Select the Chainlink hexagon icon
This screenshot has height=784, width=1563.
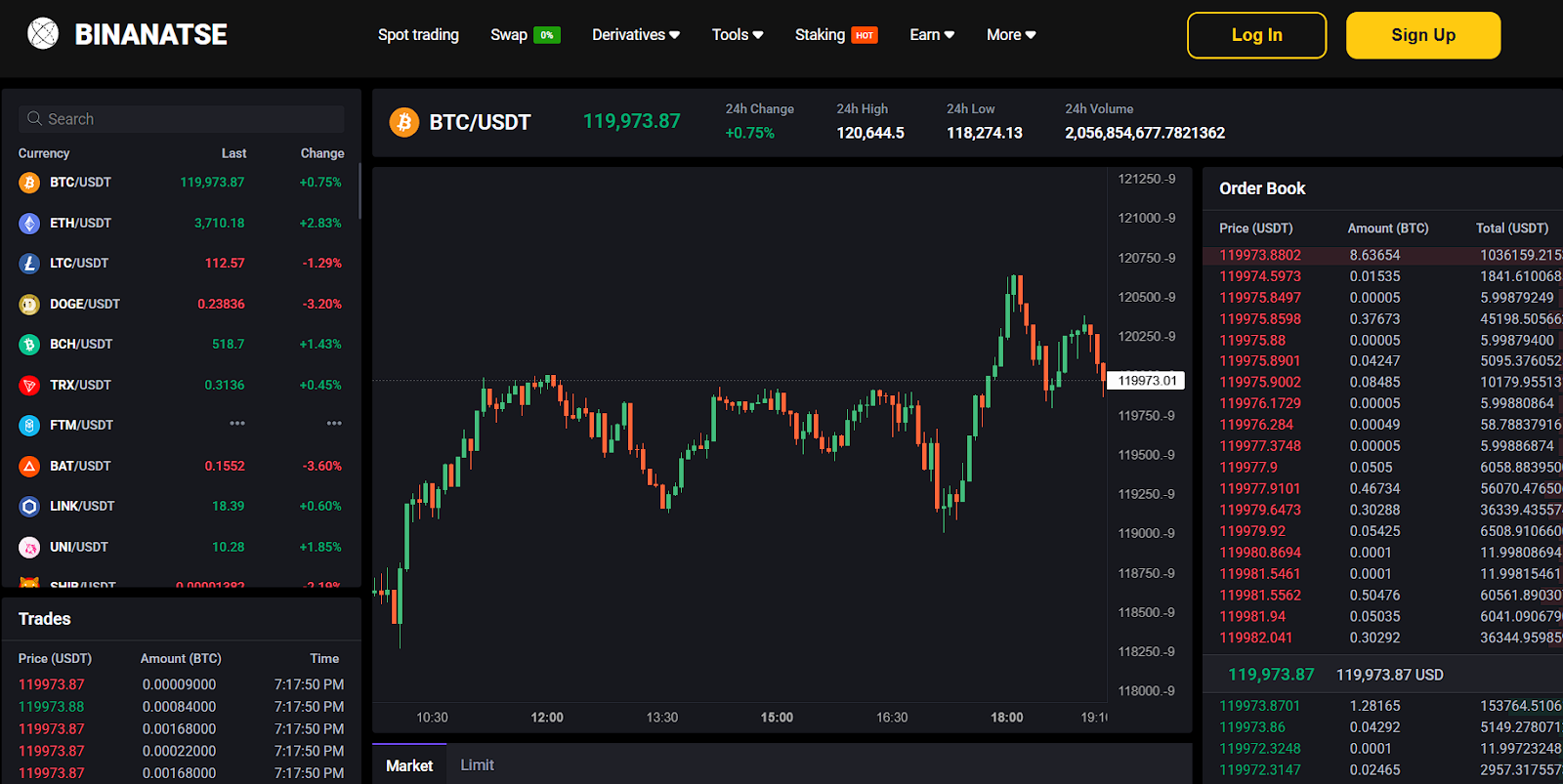[x=29, y=507]
